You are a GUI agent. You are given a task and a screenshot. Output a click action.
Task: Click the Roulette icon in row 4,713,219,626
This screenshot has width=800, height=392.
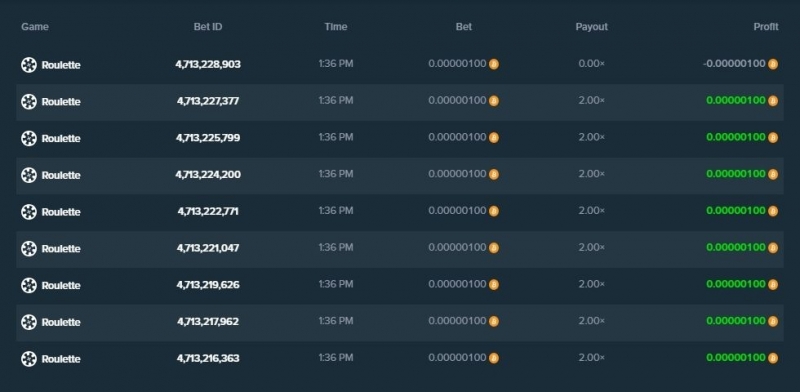(x=29, y=285)
